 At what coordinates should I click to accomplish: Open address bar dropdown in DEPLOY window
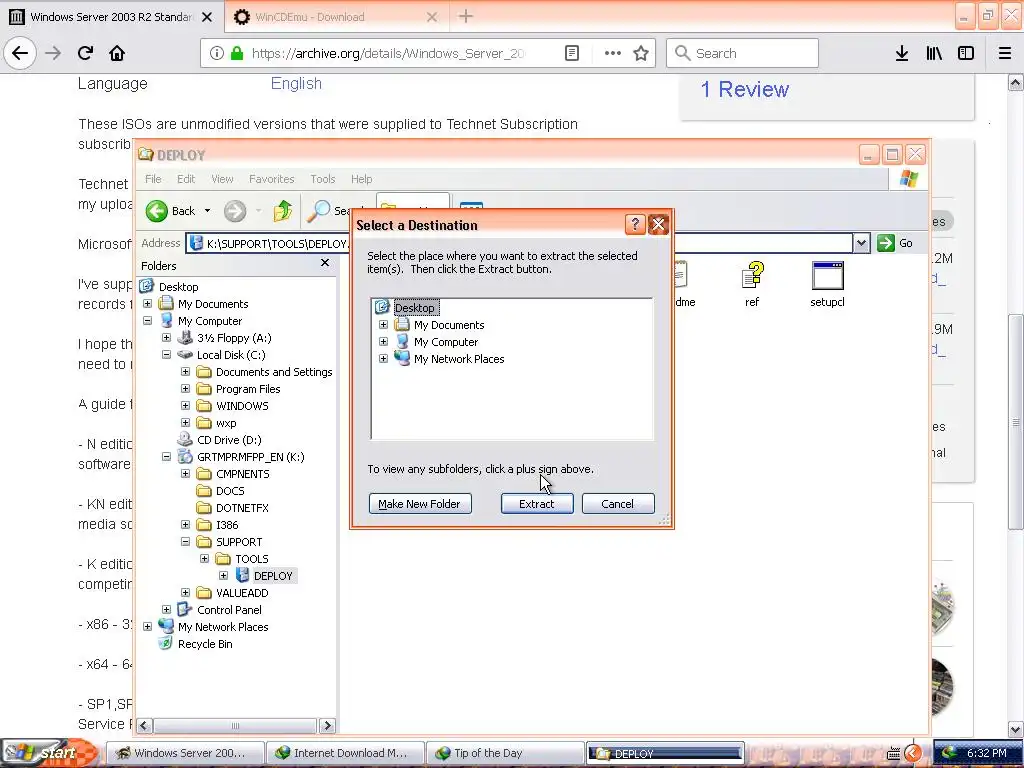861,243
